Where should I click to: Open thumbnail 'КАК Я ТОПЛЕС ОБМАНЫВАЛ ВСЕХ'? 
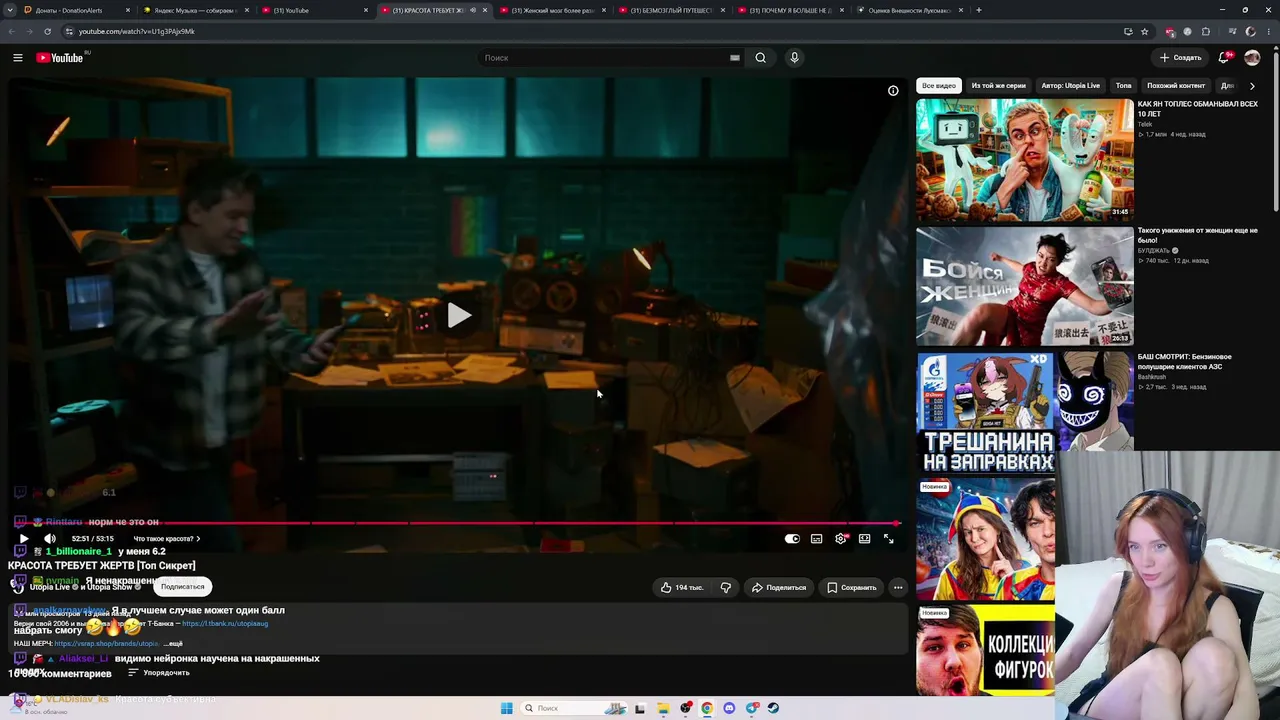pyautogui.click(x=1025, y=159)
